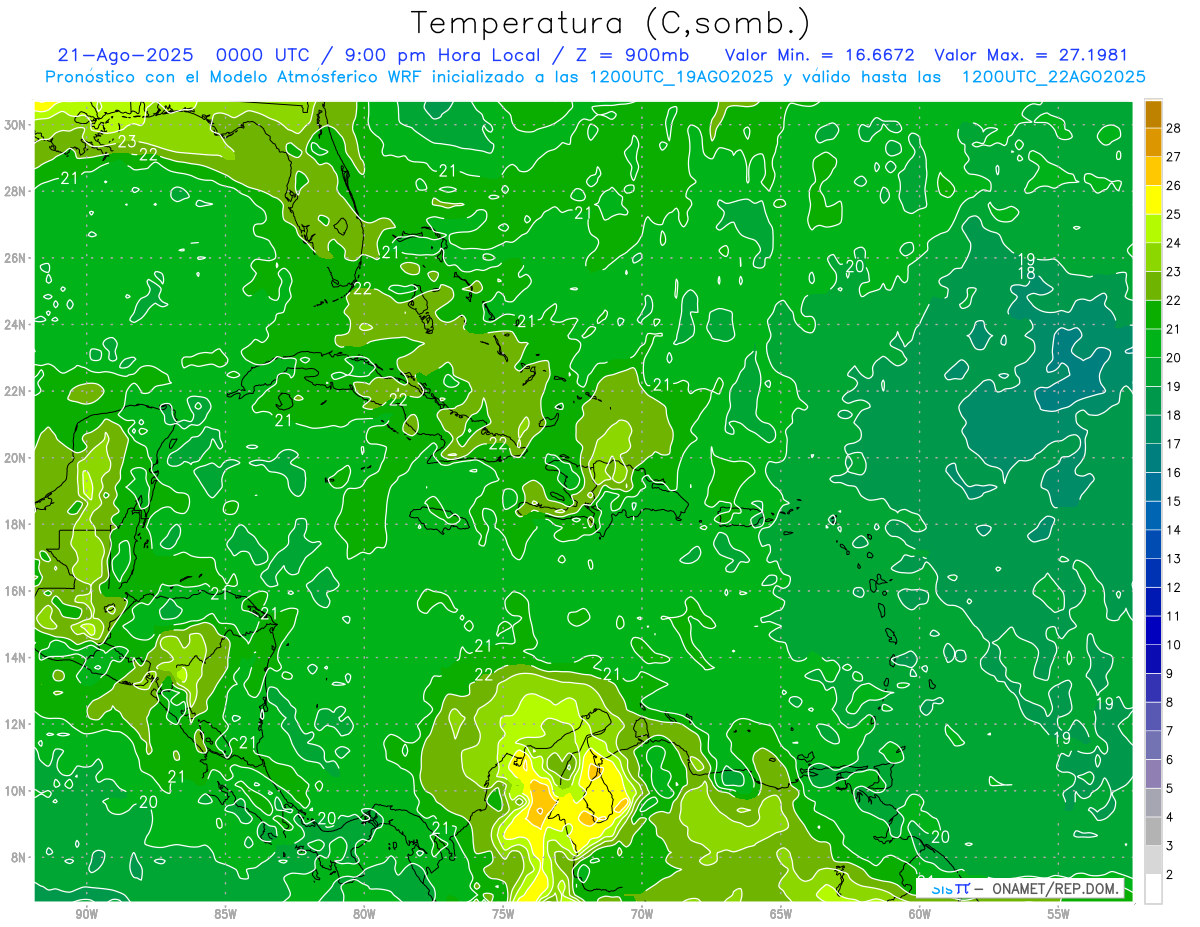
Task: Click the 18N latitude axis label
Action: click(x=17, y=524)
